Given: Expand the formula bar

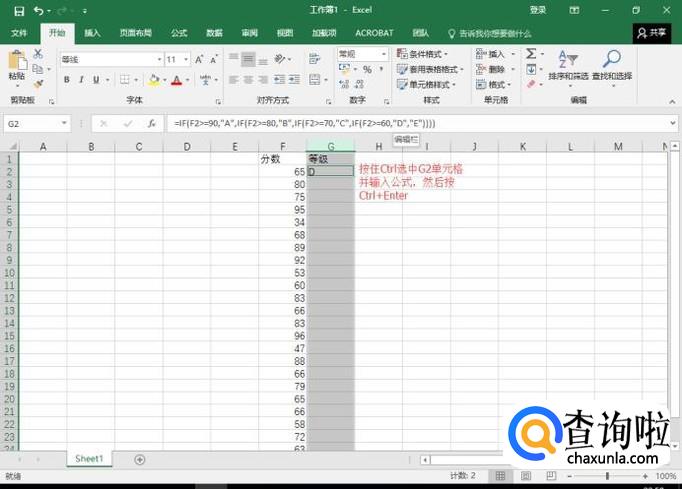Looking at the screenshot, I should (673, 124).
